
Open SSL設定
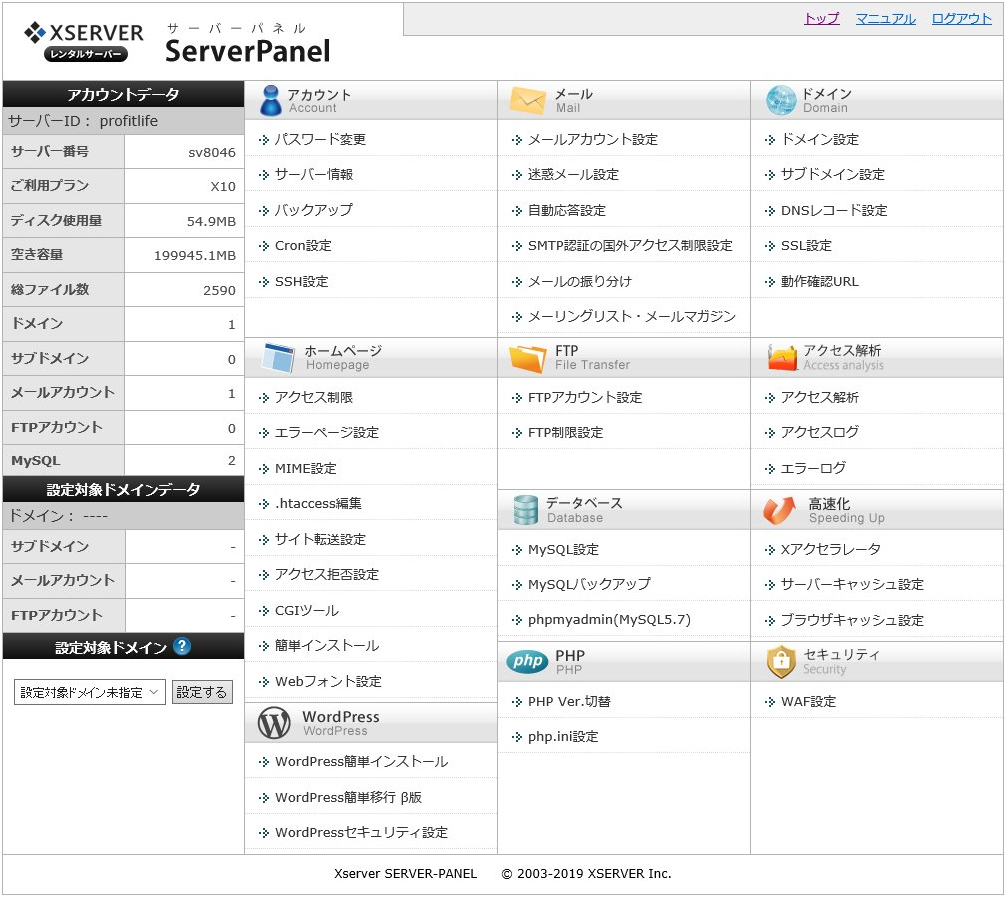[x=806, y=245]
